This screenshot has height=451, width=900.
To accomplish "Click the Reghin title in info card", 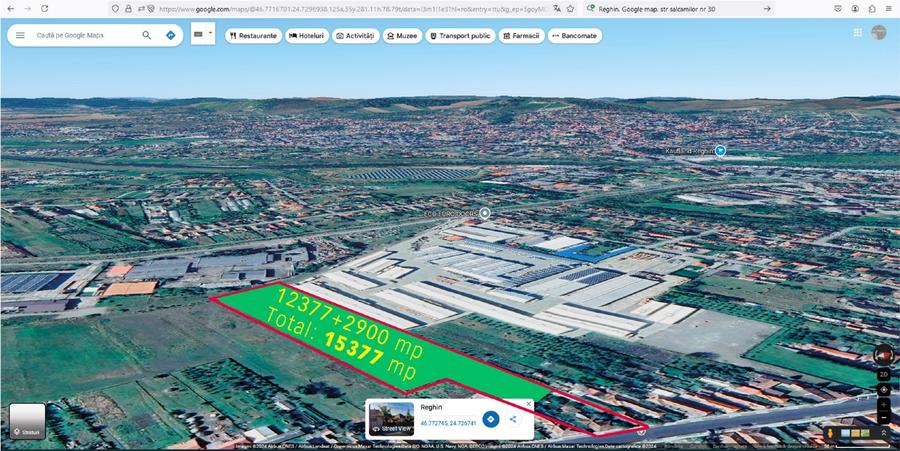I will click(431, 407).
